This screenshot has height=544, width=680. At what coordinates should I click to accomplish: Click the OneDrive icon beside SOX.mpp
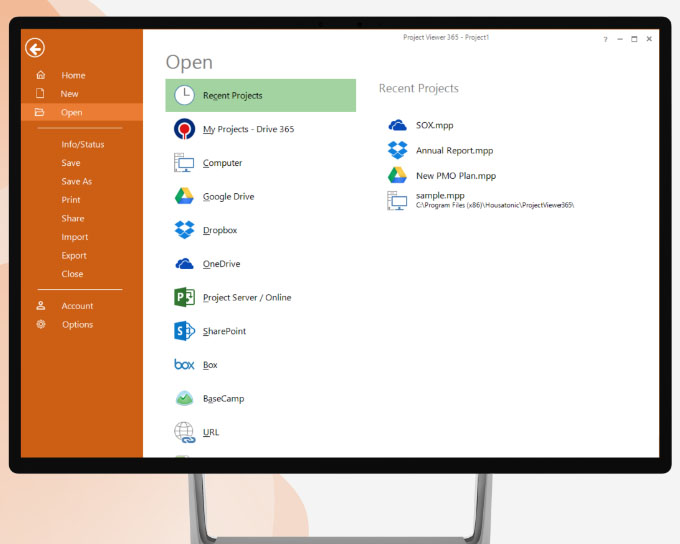(397, 125)
